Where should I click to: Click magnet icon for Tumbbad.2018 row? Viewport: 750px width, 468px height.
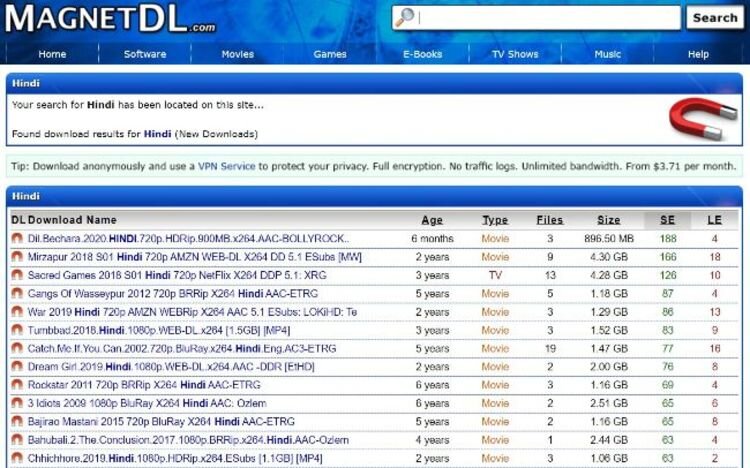pyautogui.click(x=17, y=330)
